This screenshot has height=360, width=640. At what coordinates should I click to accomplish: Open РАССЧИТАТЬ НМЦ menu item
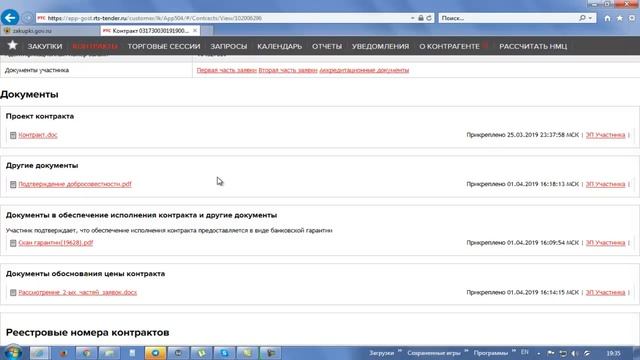click(x=533, y=47)
